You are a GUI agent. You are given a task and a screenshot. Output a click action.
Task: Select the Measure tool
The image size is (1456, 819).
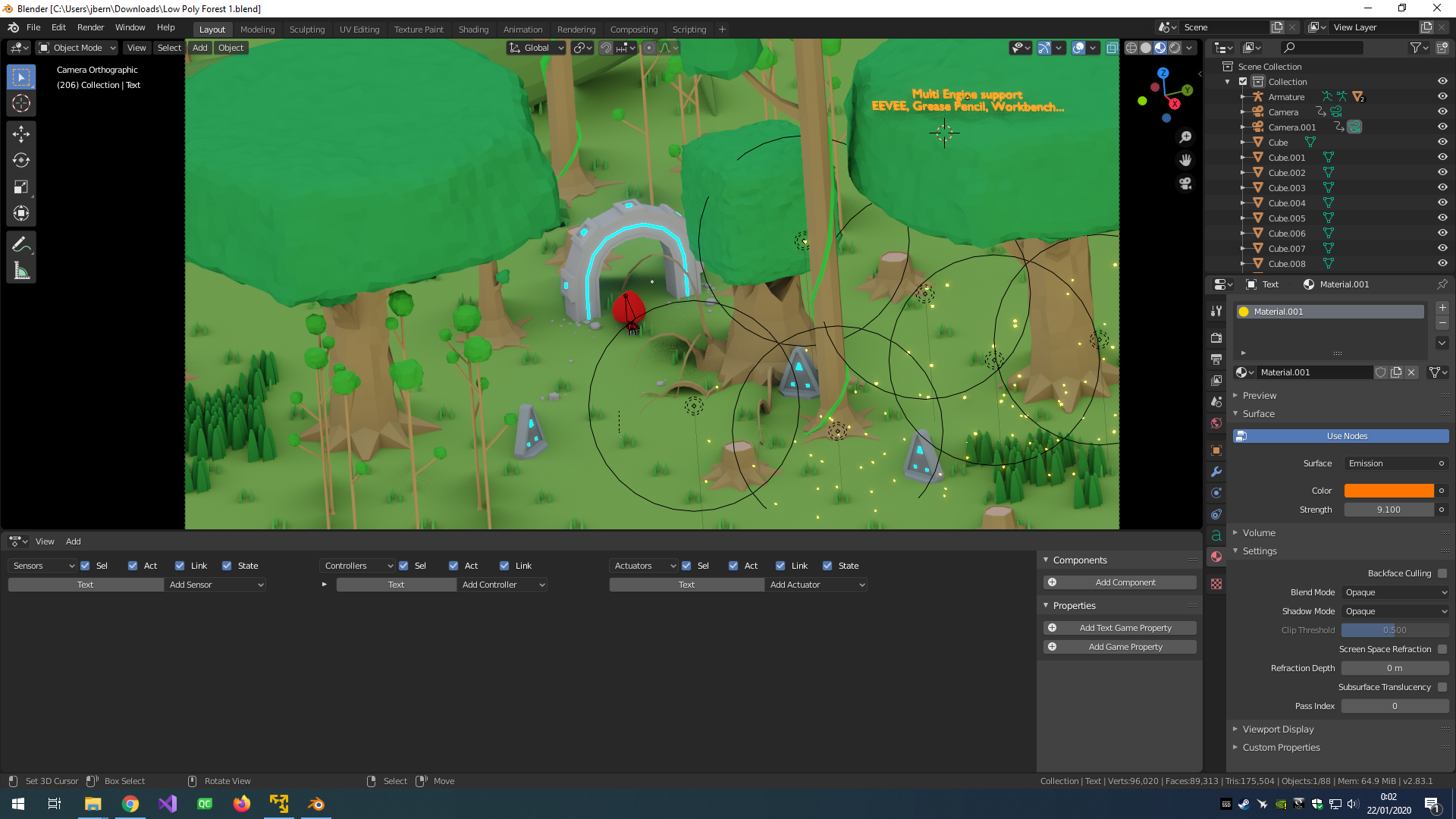21,271
